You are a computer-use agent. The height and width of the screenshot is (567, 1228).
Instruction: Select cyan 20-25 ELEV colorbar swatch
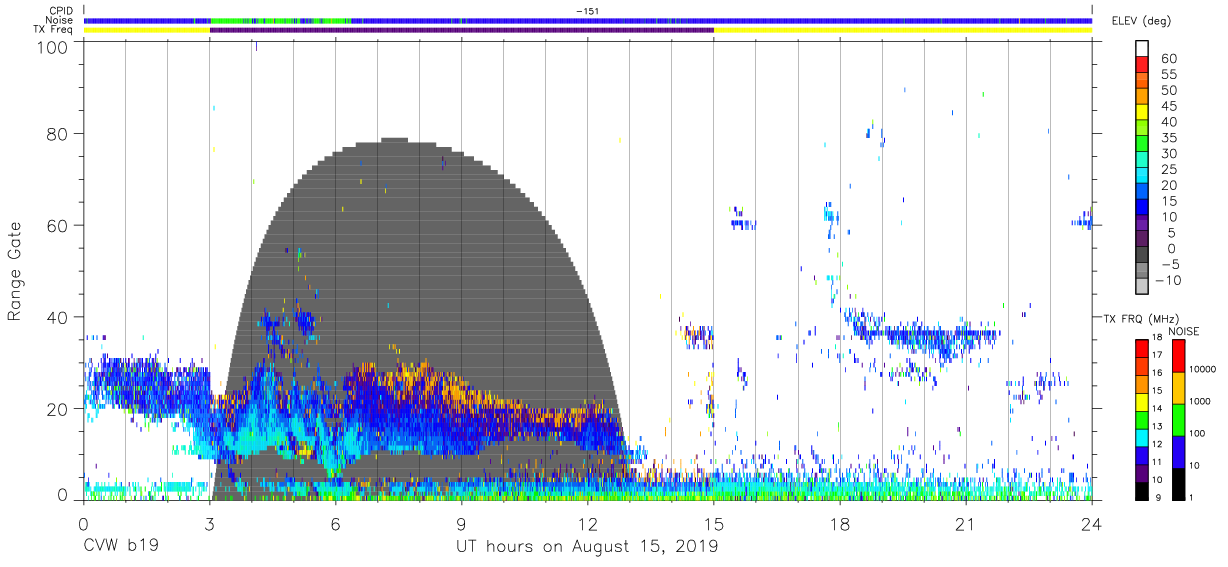tap(1143, 177)
